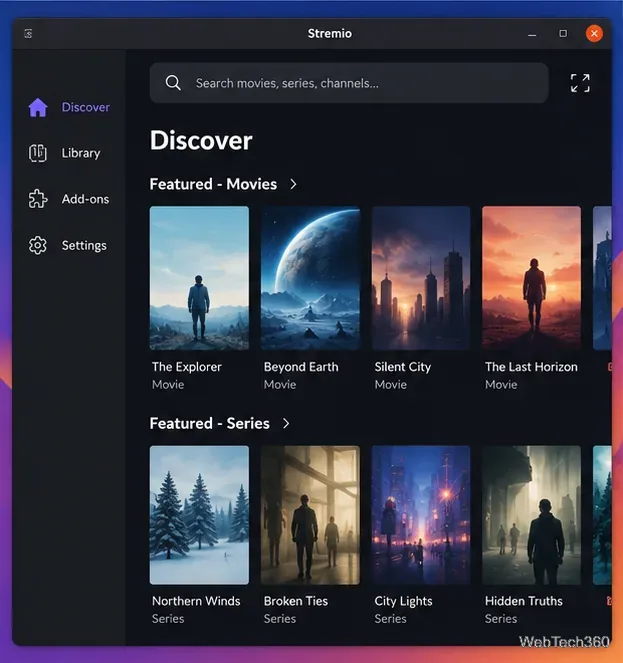Image resolution: width=623 pixels, height=663 pixels.
Task: Open The Last Horizon movie poster
Action: (x=531, y=278)
